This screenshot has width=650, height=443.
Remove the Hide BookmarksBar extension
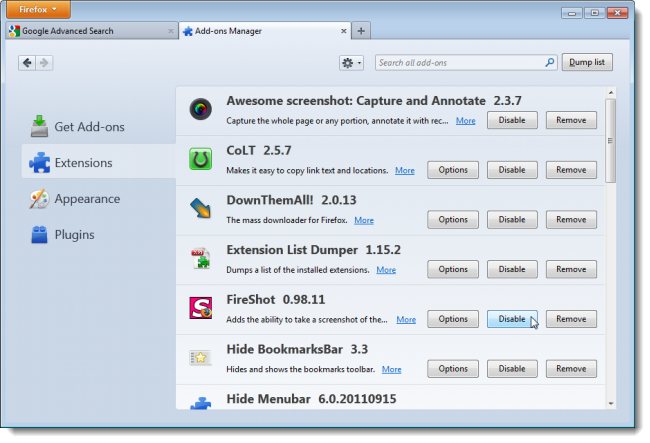tap(571, 369)
